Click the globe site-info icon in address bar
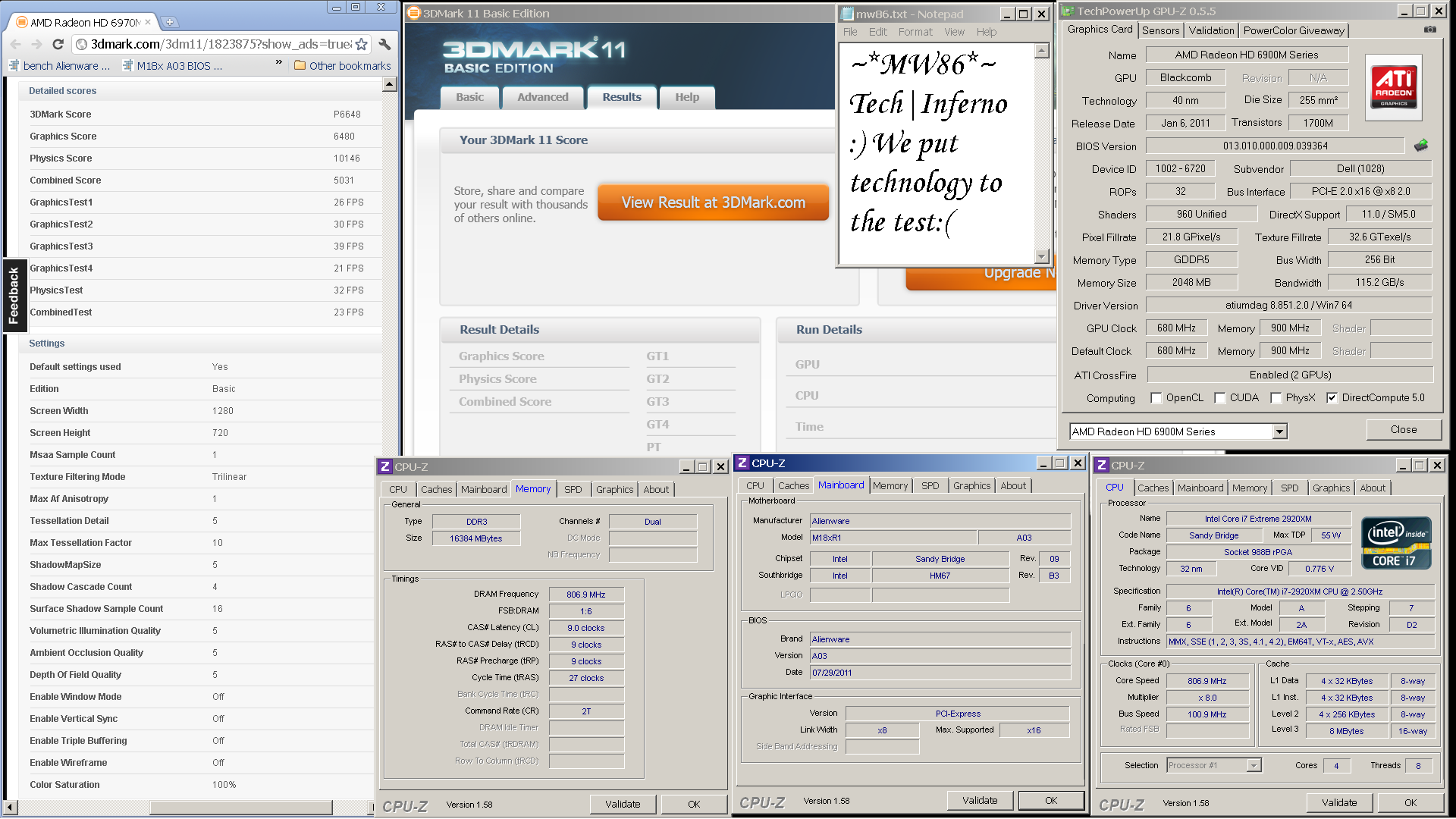The height and width of the screenshot is (819, 1456). point(82,45)
